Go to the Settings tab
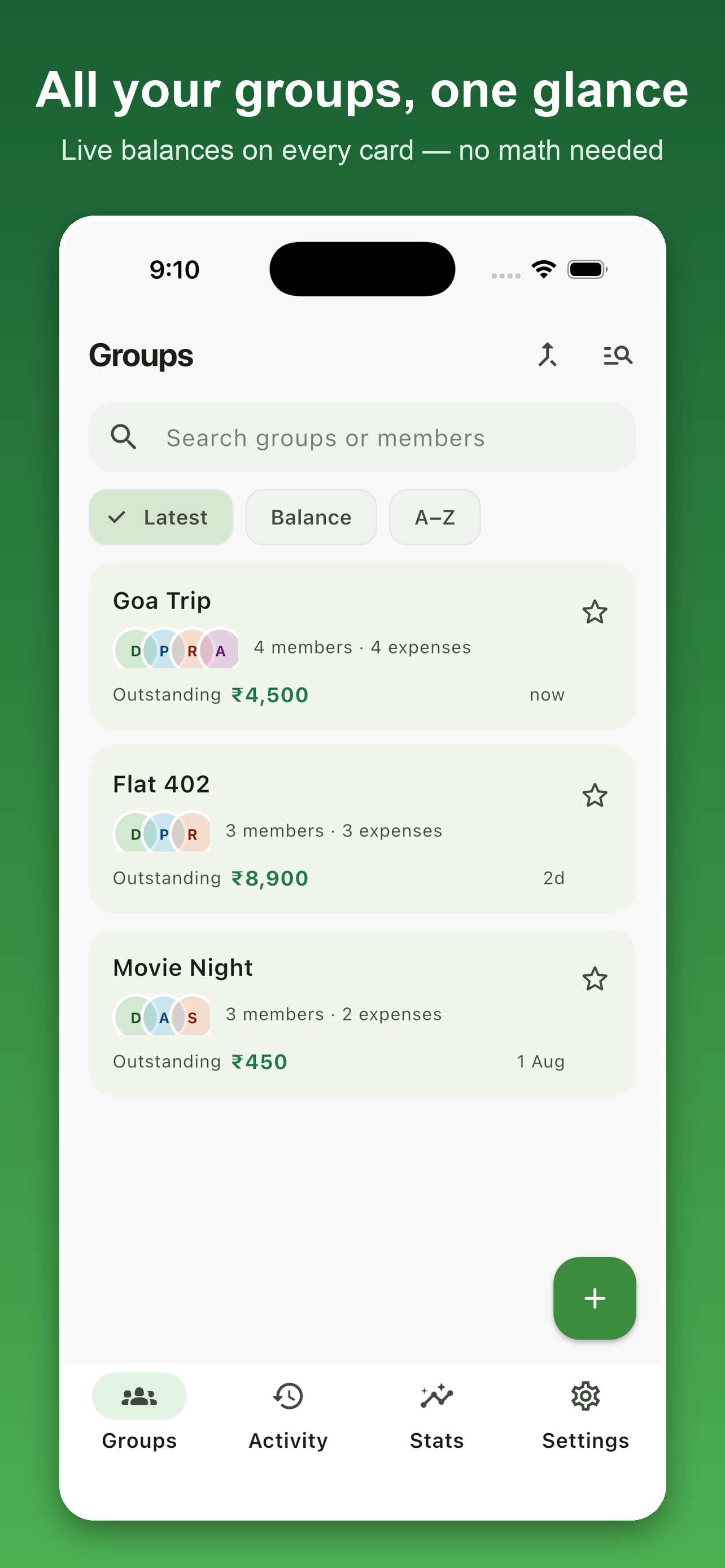The image size is (725, 1568). [x=586, y=1415]
